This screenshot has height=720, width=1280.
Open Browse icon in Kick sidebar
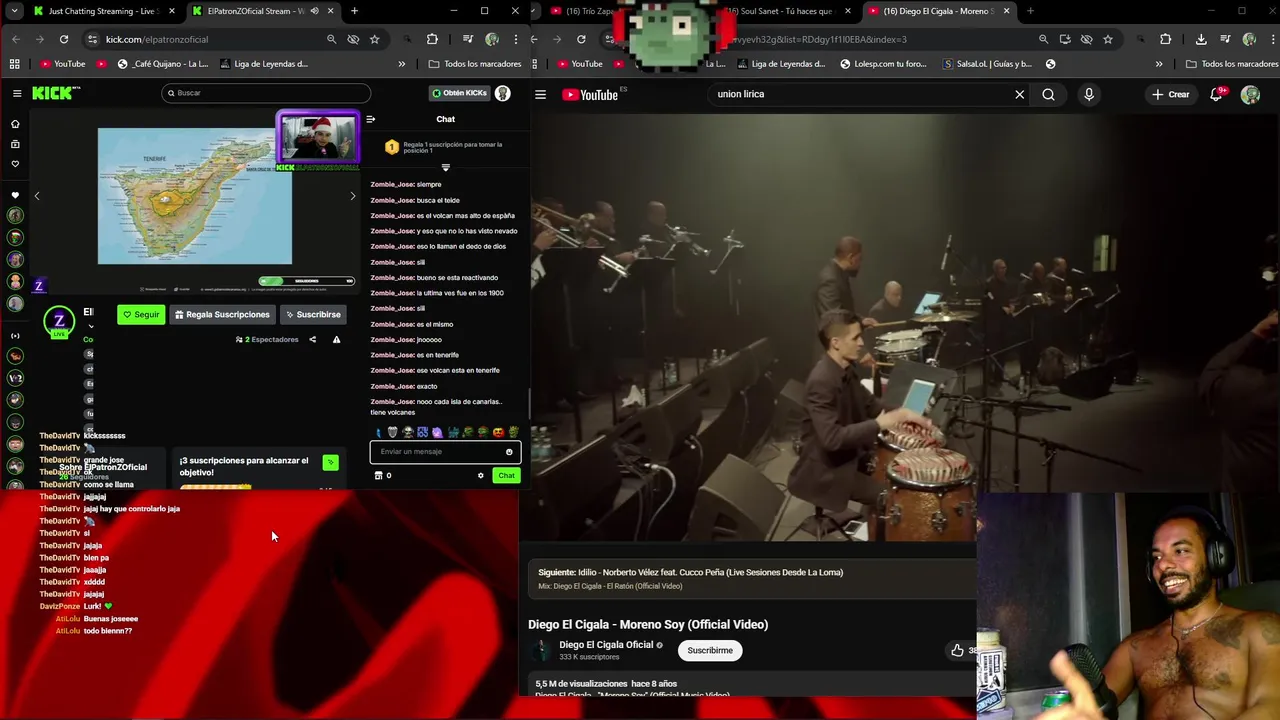(x=15, y=144)
